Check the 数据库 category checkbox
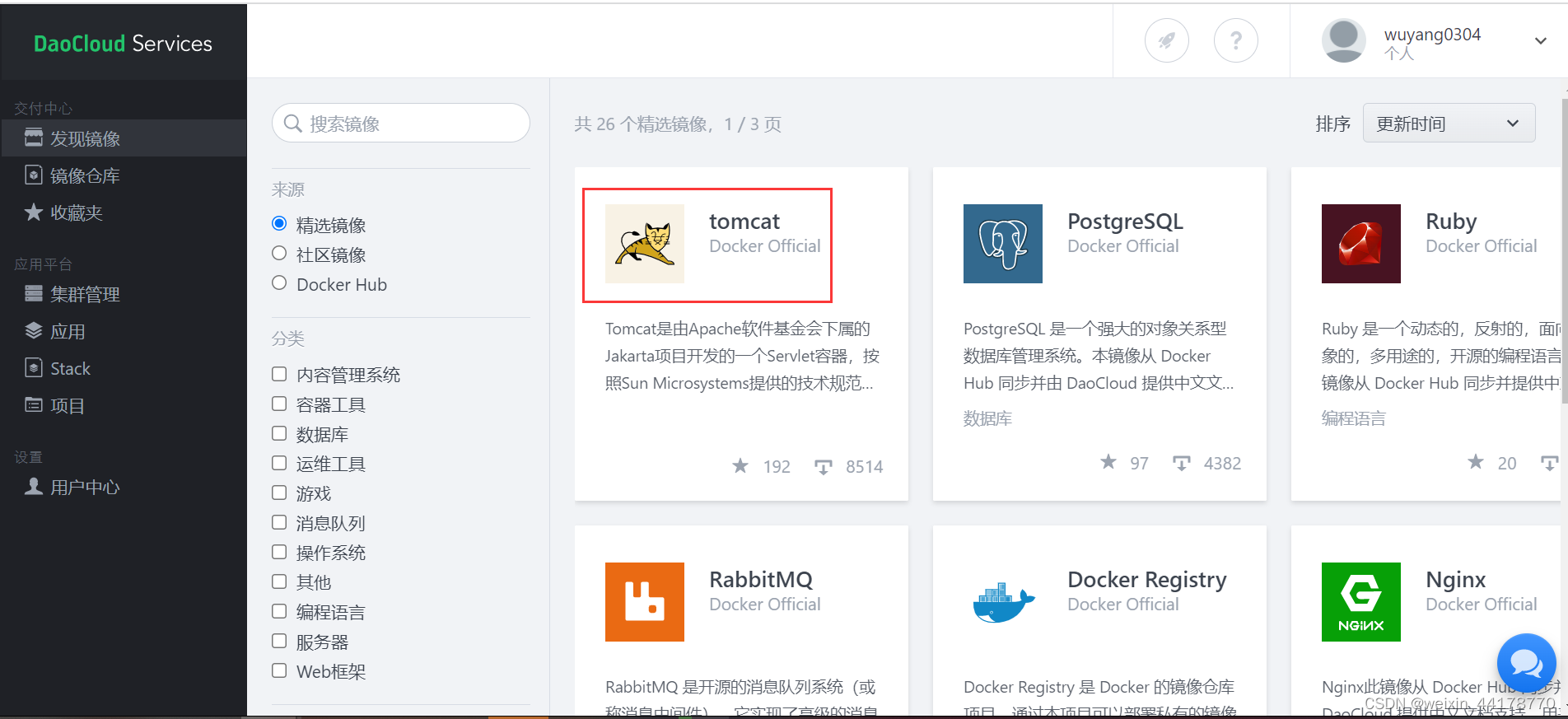 click(279, 433)
